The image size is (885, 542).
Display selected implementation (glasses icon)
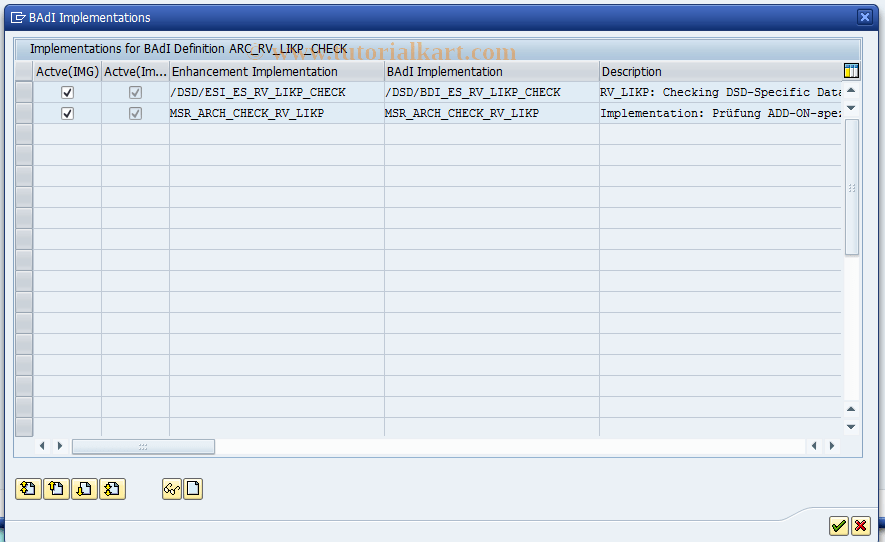[x=172, y=489]
